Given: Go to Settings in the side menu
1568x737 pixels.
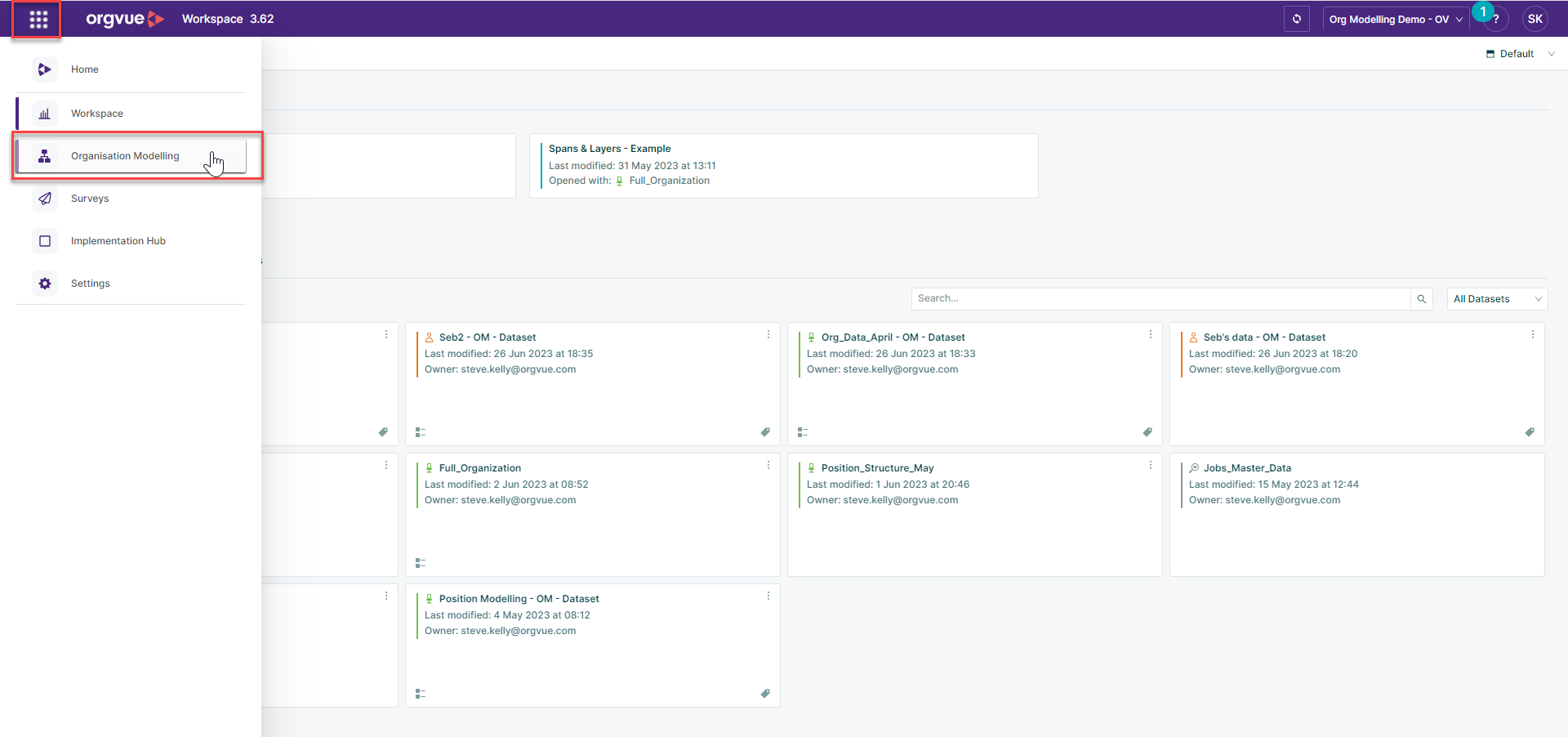Looking at the screenshot, I should pos(90,284).
